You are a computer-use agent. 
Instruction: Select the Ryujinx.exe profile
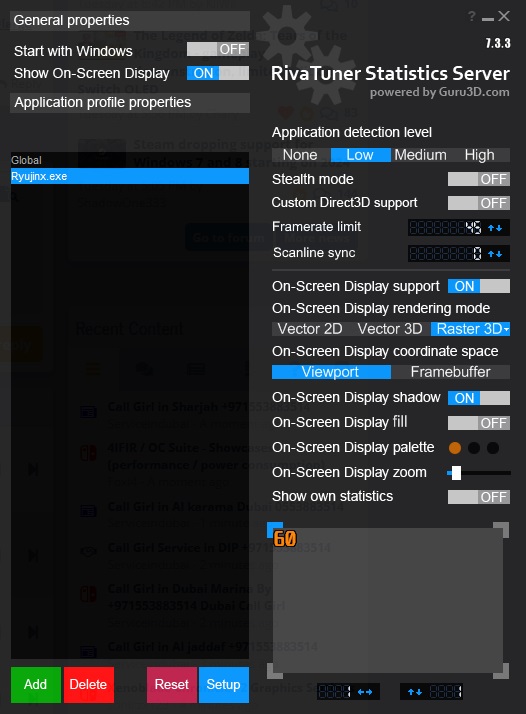coord(130,176)
